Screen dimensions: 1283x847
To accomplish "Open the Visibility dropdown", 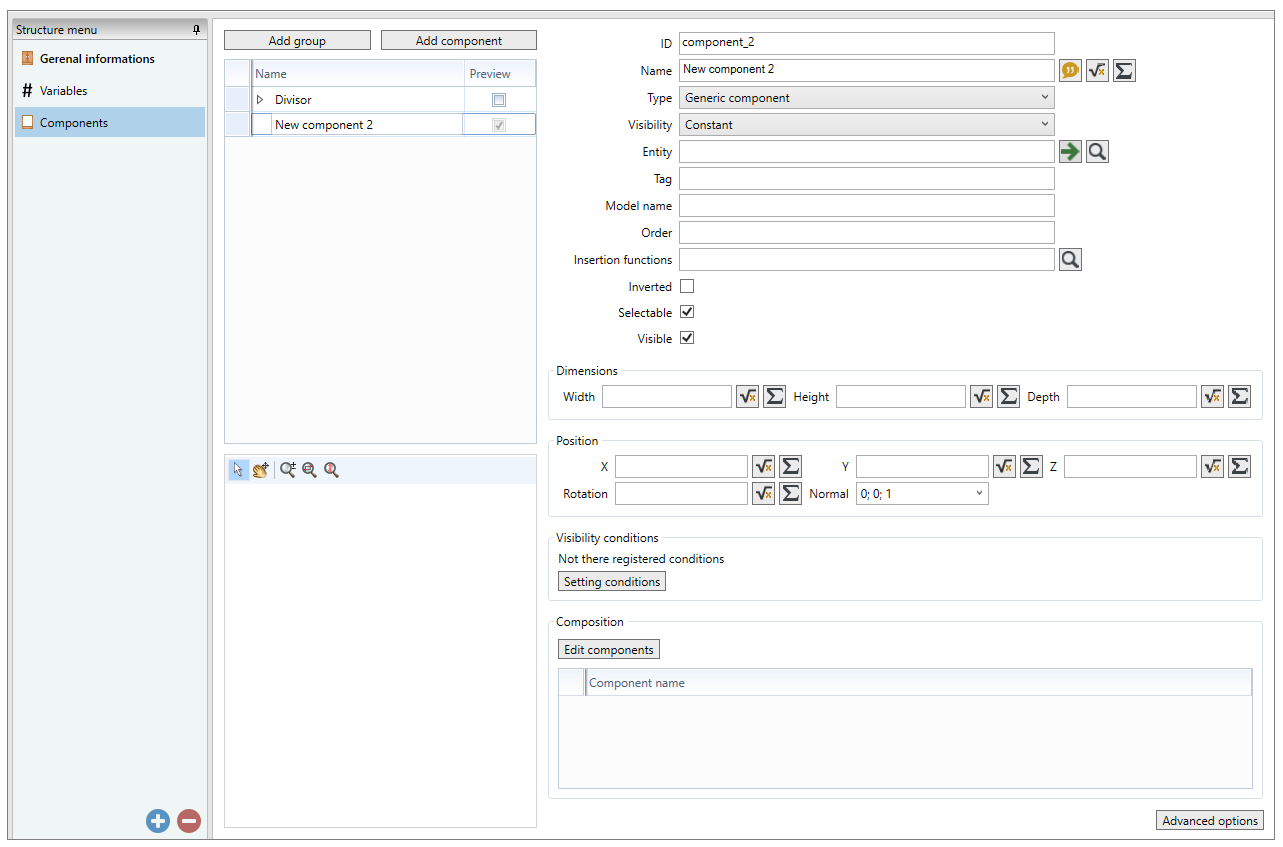I will coord(867,125).
